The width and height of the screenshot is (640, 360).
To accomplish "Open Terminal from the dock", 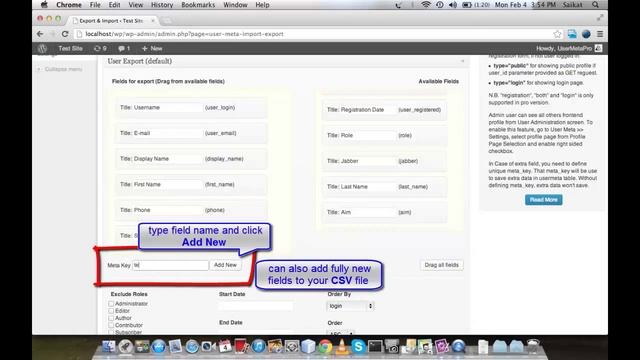I will click(375, 347).
